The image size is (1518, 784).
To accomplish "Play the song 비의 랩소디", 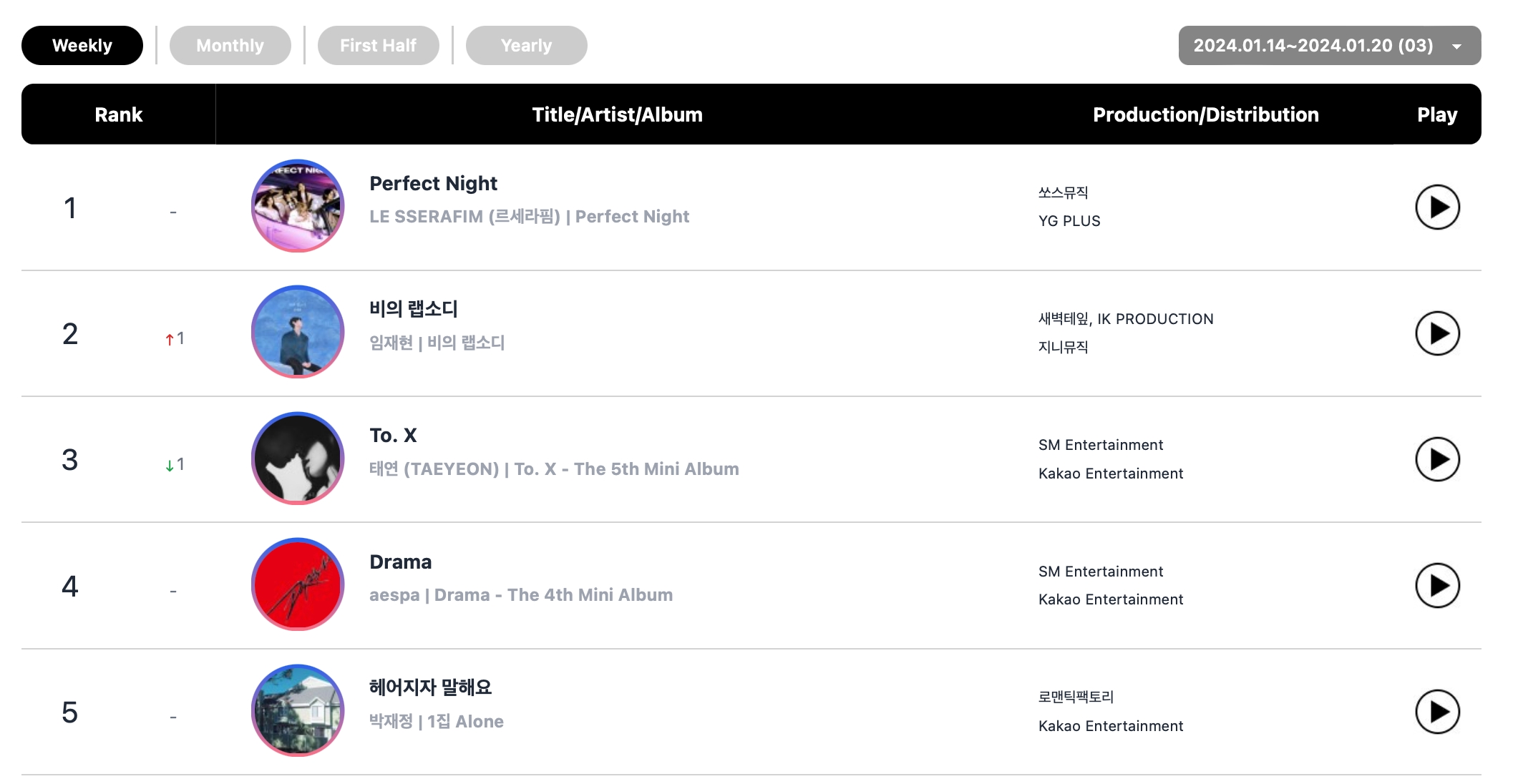I will 1436,333.
